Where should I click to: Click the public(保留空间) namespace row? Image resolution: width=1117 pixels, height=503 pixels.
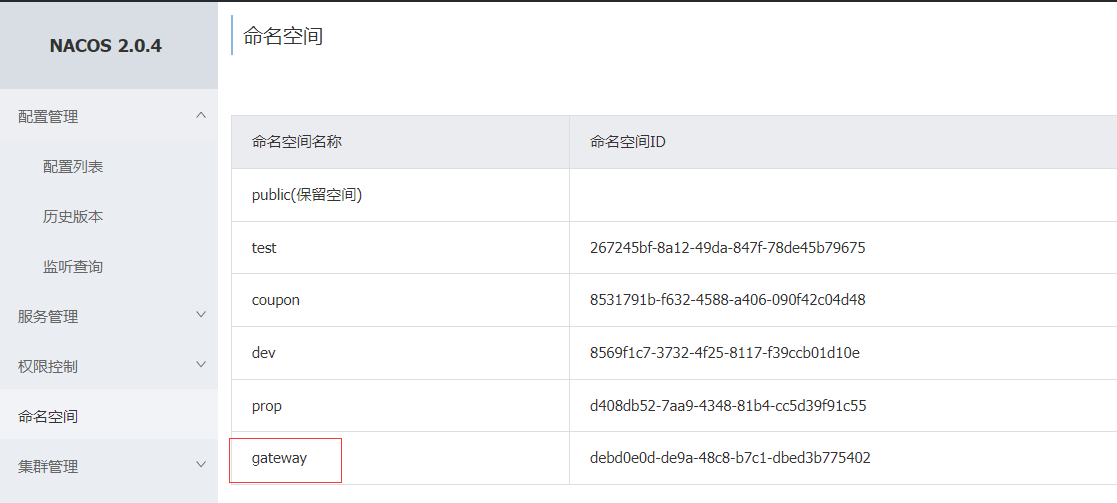point(306,195)
